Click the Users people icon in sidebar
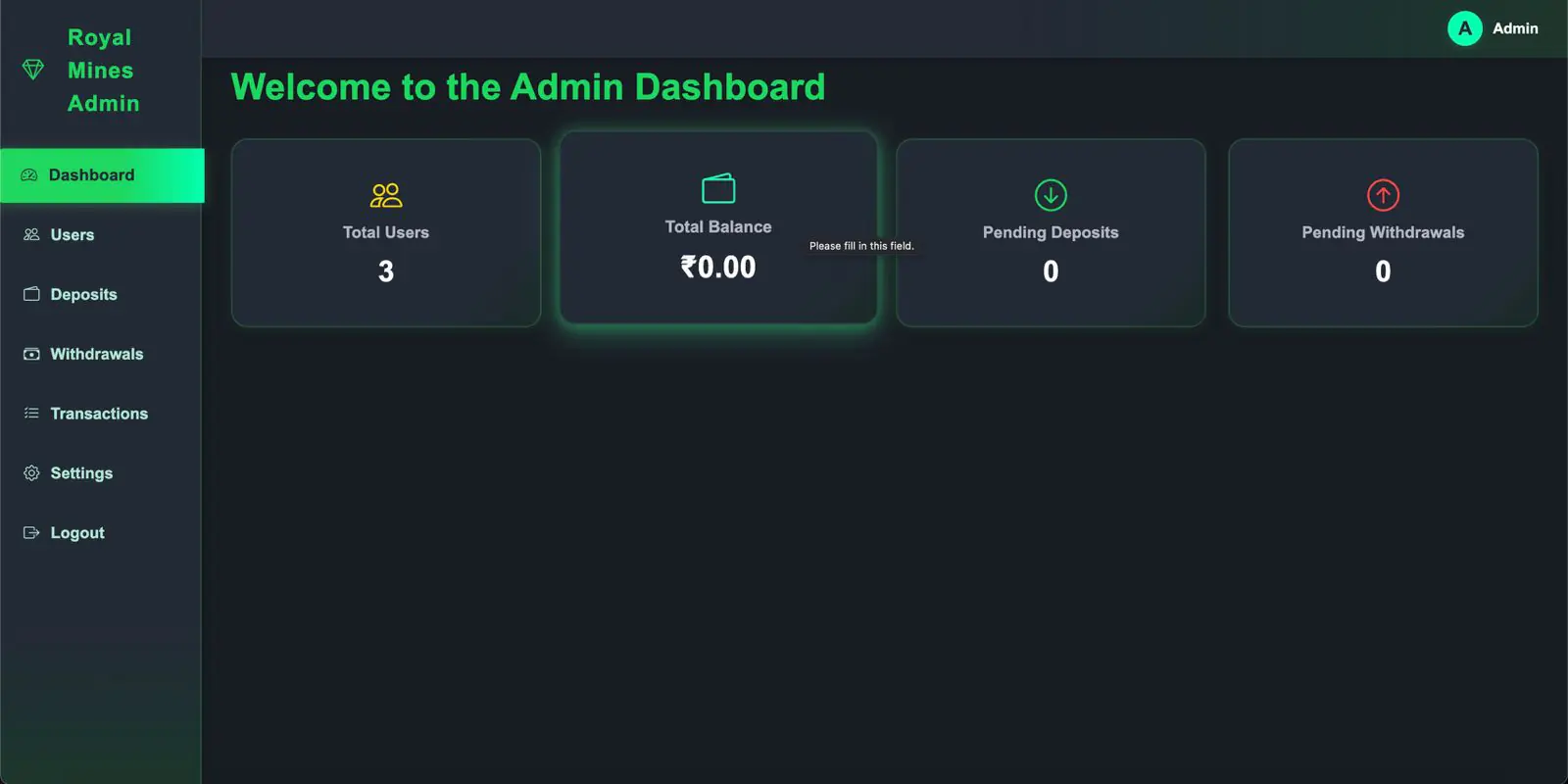The width and height of the screenshot is (1568, 784). click(31, 235)
